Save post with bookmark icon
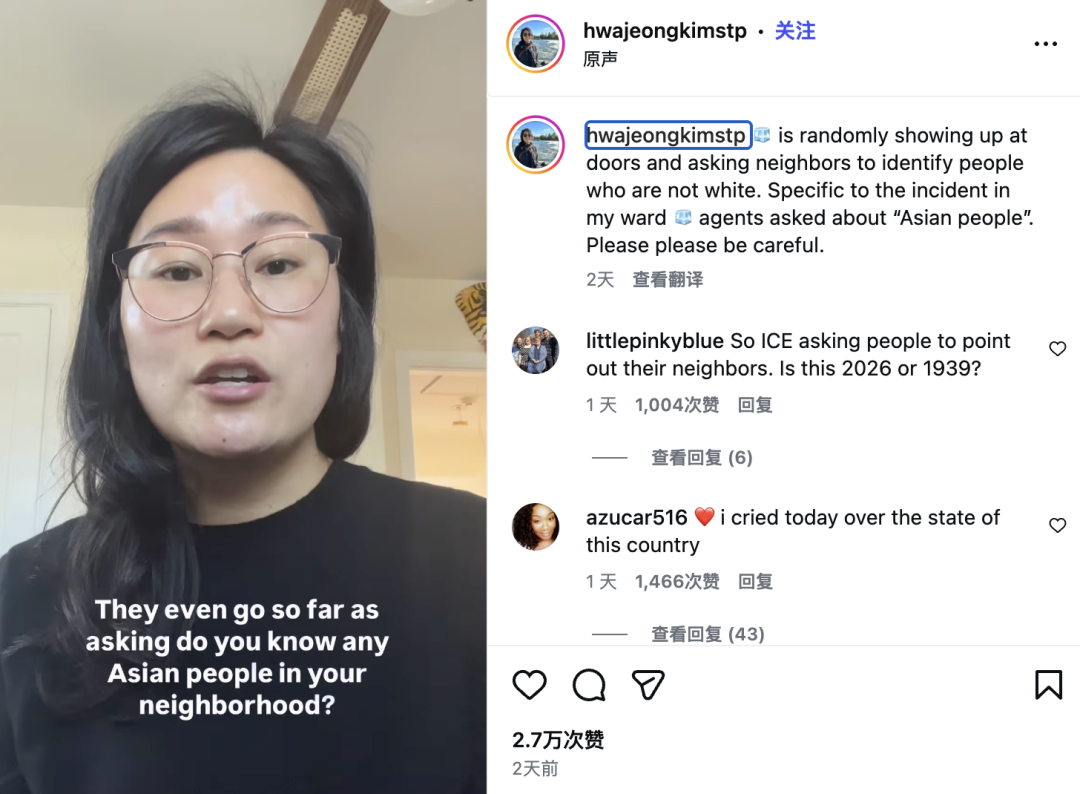Screen dimensions: 1080x794 [x=1048, y=685]
